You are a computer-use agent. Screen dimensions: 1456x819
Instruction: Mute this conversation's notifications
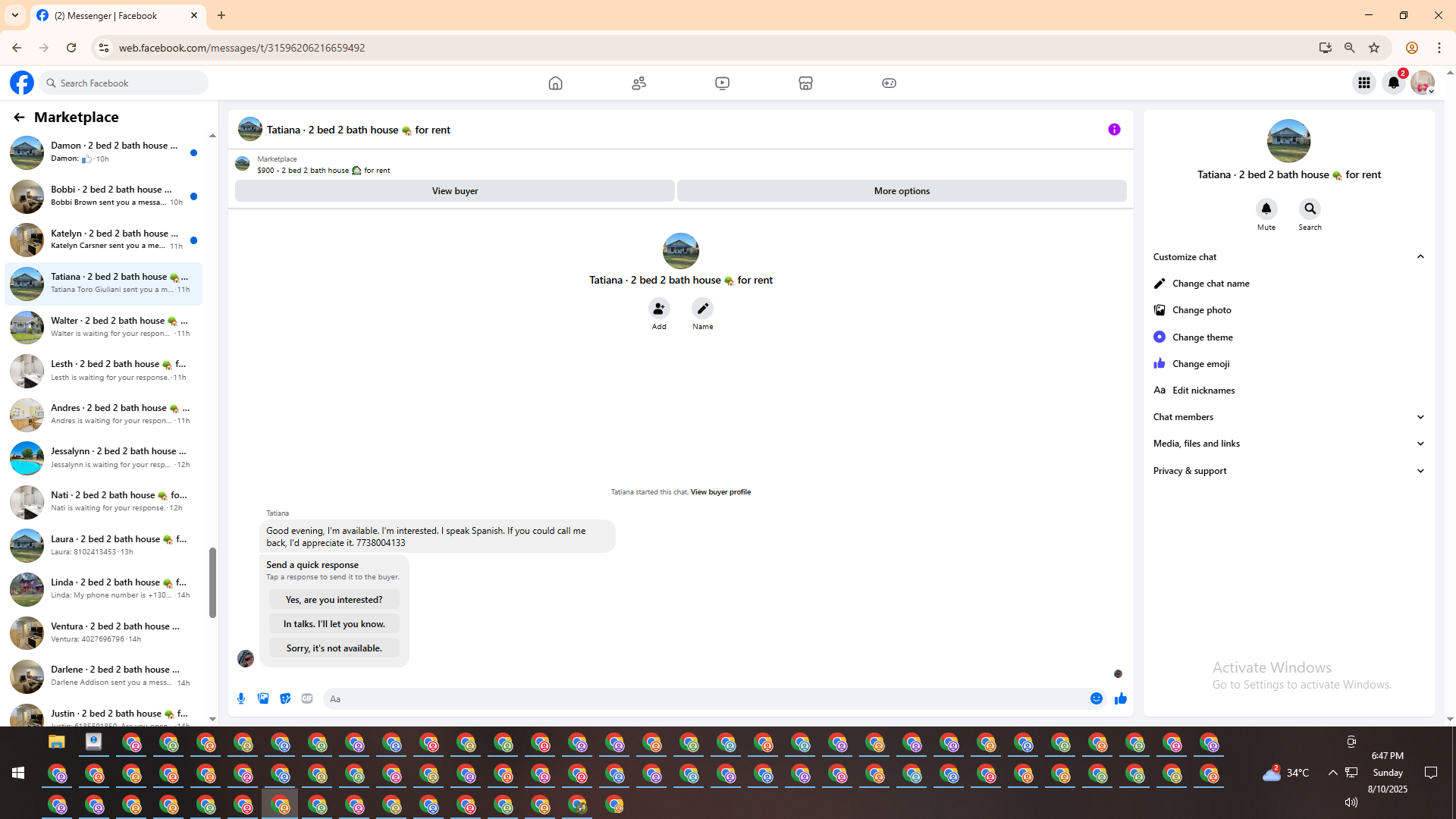(x=1266, y=209)
